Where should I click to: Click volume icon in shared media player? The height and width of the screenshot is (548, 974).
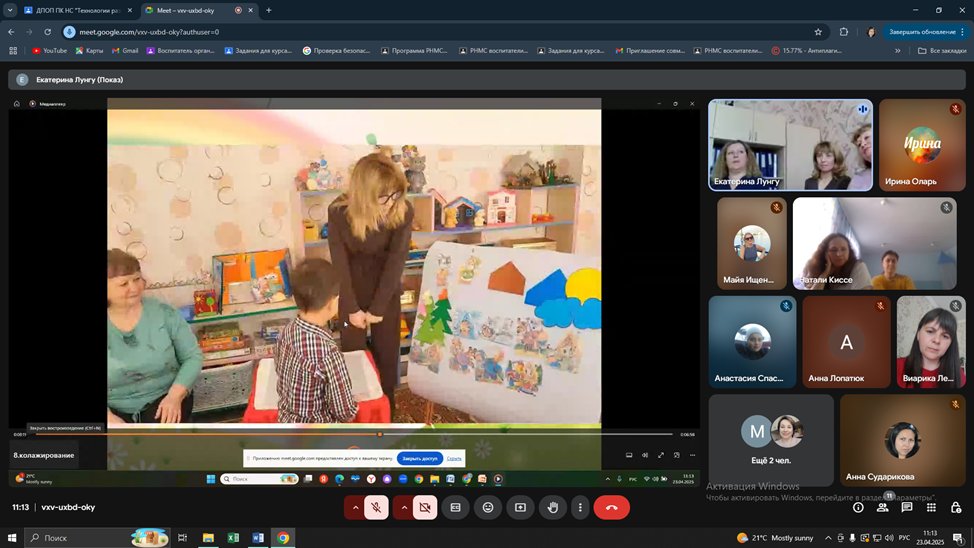645,455
